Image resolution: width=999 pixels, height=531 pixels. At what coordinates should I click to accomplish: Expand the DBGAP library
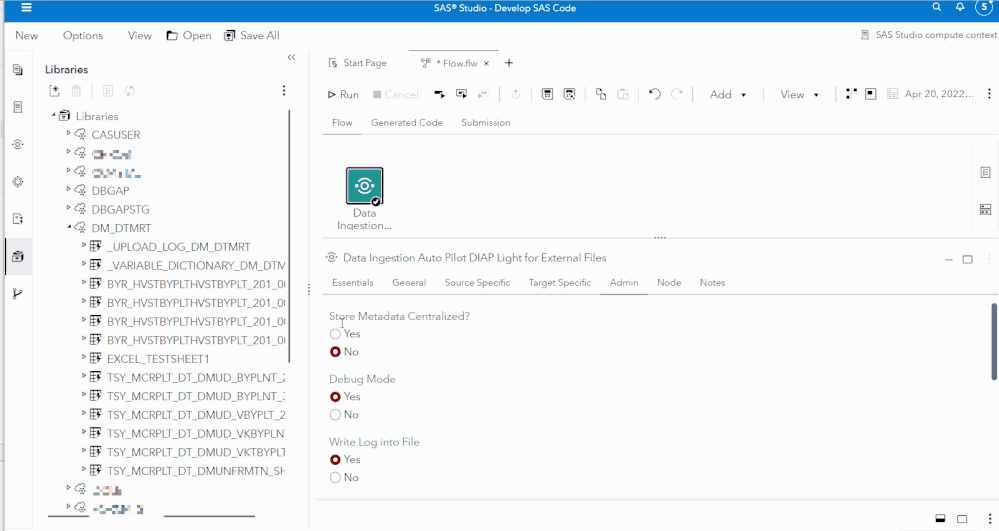(68, 189)
